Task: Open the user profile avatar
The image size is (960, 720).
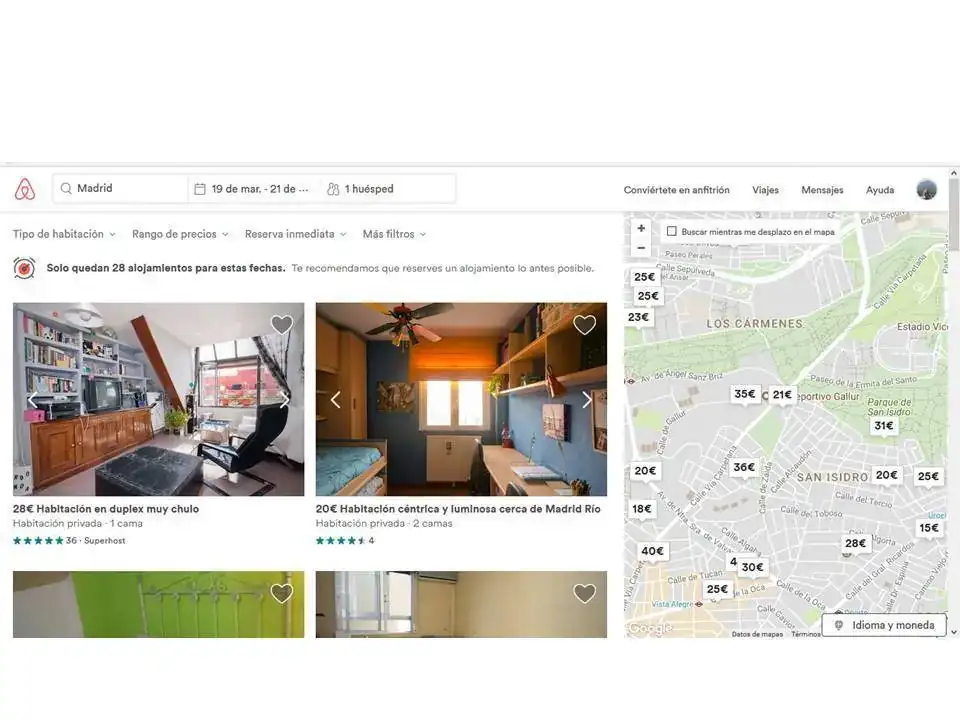Action: pyautogui.click(x=927, y=190)
